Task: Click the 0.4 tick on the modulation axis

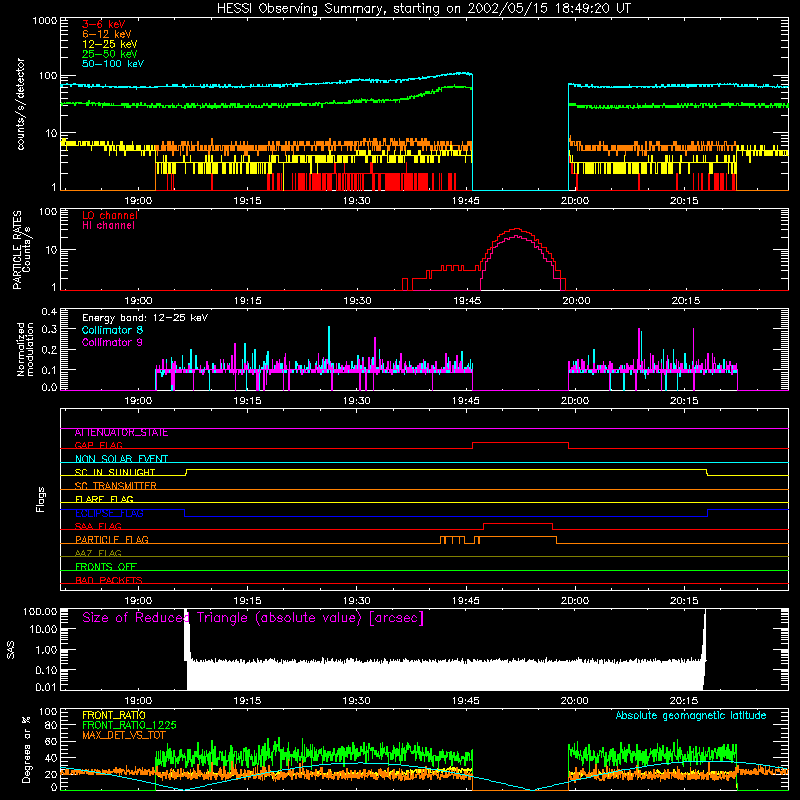Action: (49, 311)
